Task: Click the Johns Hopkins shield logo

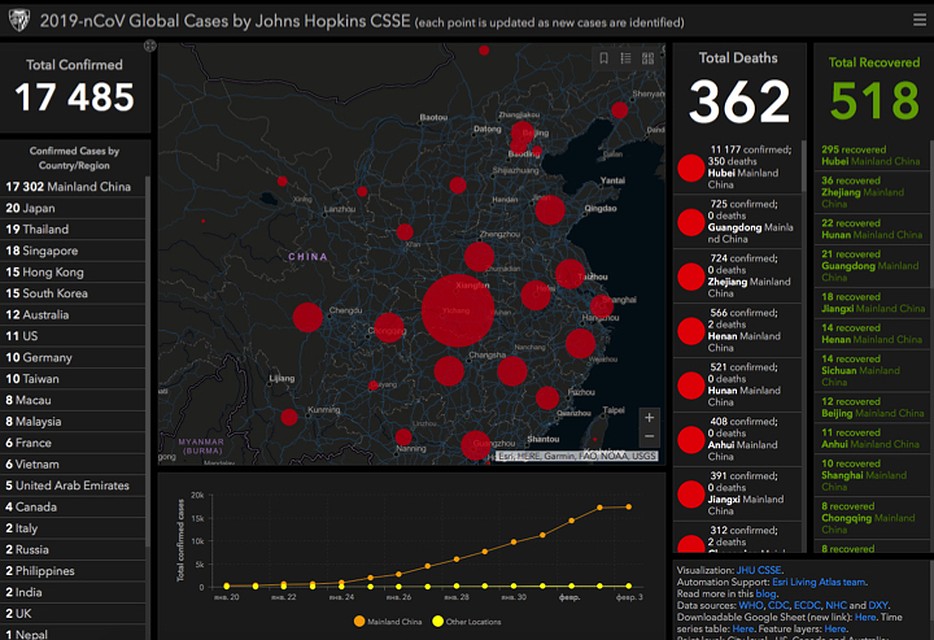Action: [19, 20]
